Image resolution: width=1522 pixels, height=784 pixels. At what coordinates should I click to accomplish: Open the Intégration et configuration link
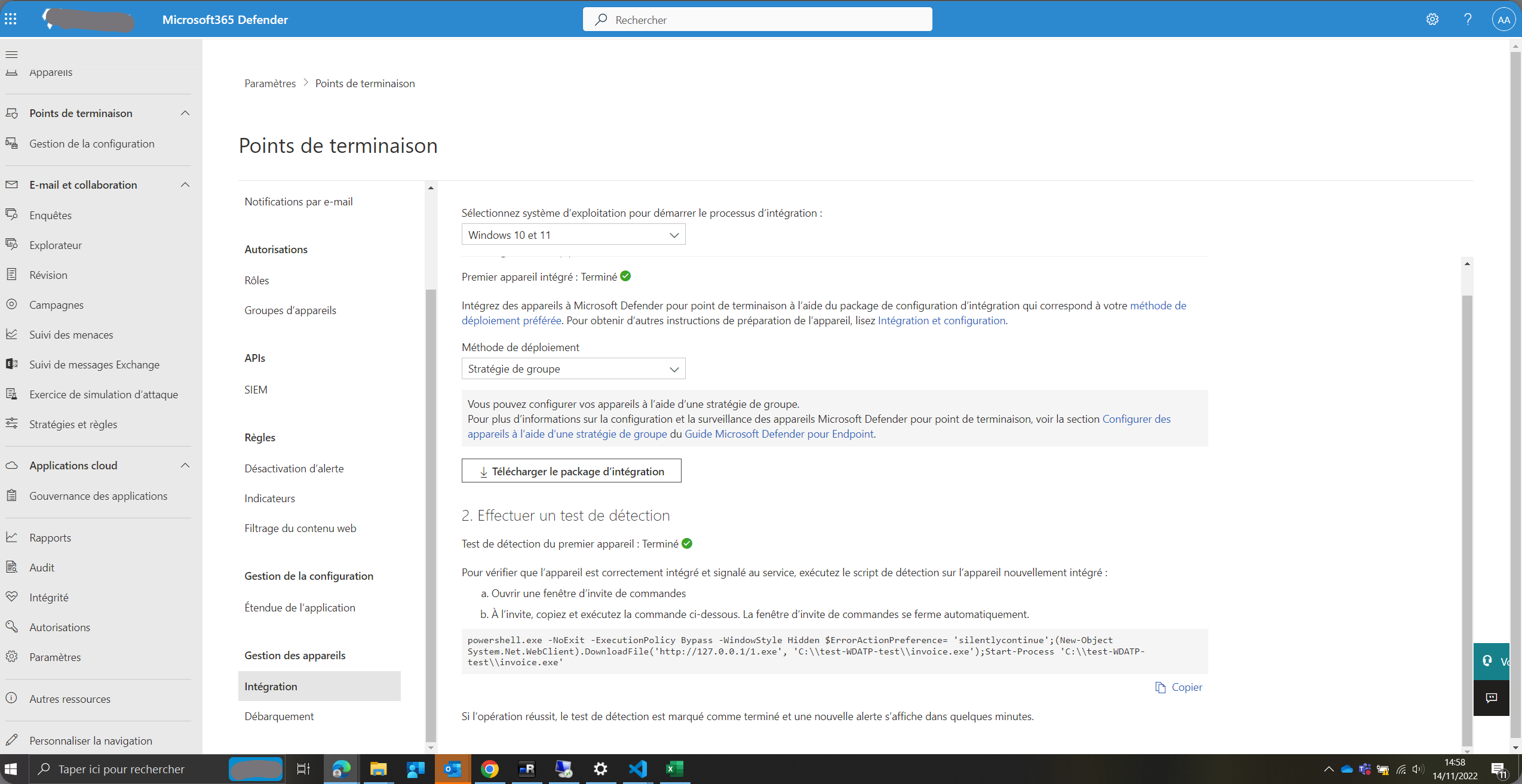click(941, 320)
